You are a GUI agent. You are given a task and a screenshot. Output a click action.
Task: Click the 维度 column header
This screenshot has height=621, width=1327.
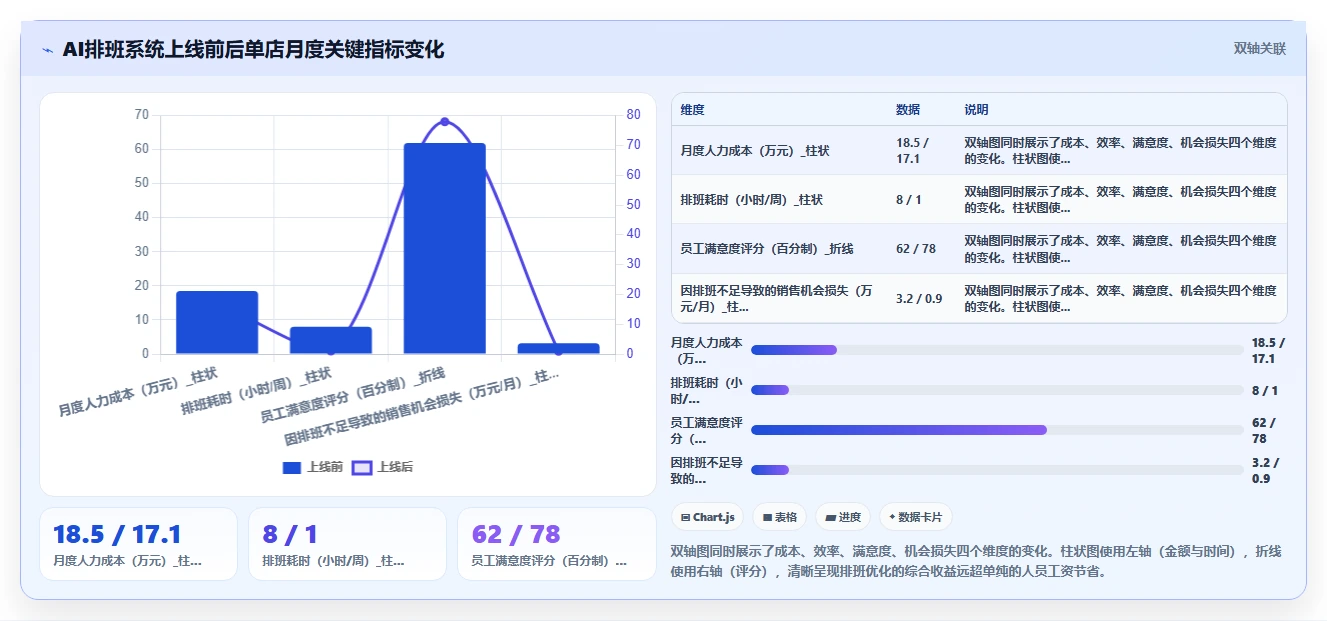[x=692, y=110]
